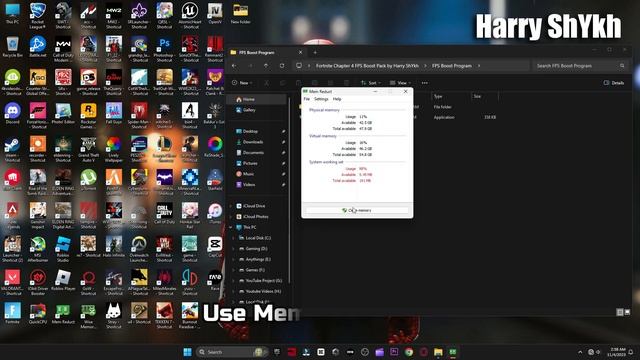Open the Photoshop desktop shortcut

click(x=164, y=49)
